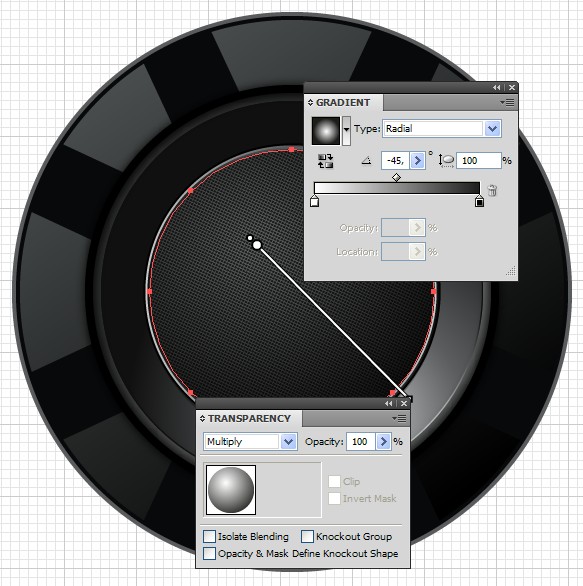The image size is (583, 586).
Task: Open the Transparency Opacity slider arrow
Action: click(383, 442)
